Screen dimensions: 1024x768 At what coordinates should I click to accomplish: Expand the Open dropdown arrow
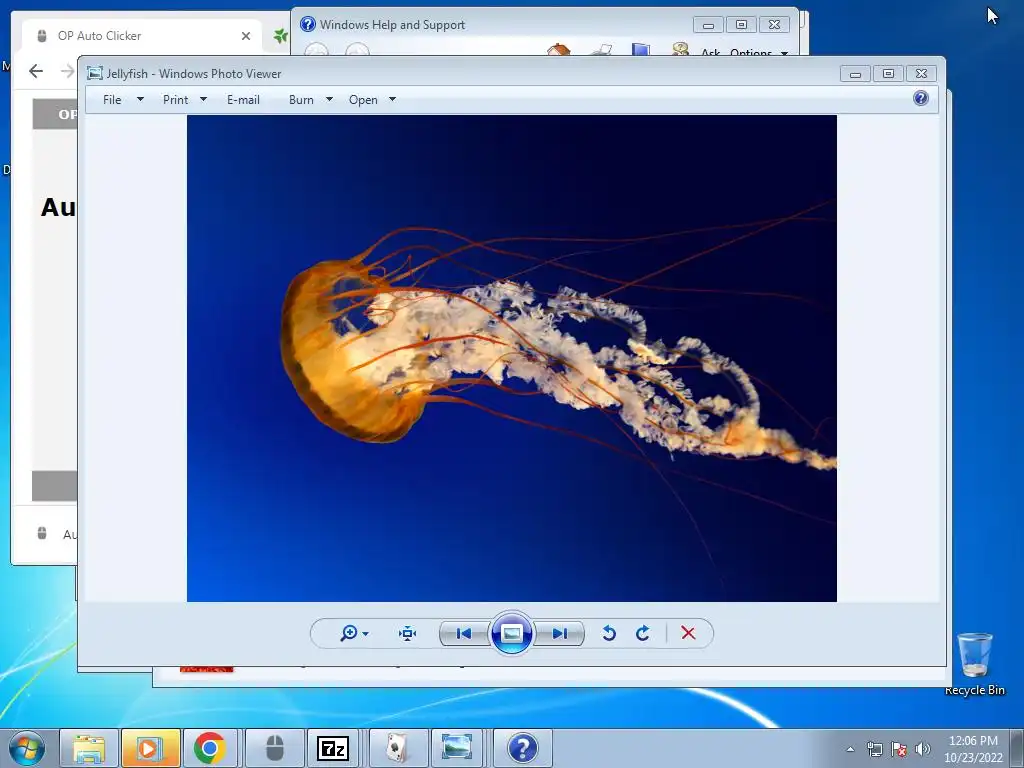pos(392,99)
